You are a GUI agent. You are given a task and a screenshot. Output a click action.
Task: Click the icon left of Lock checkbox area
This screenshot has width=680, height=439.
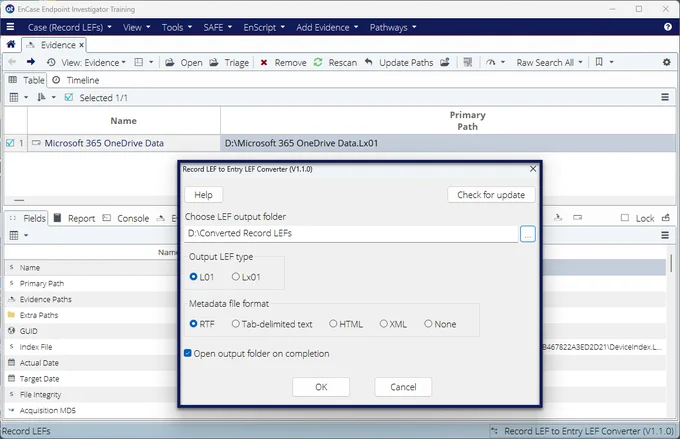click(577, 217)
